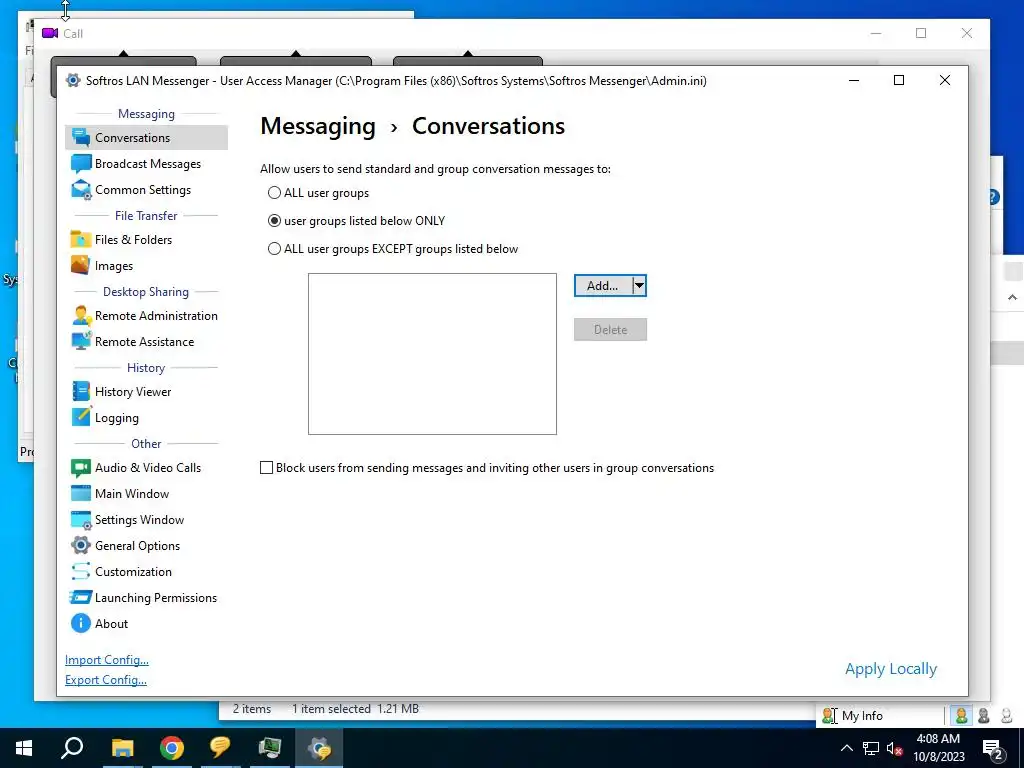Click My Info in messenger window

(862, 716)
